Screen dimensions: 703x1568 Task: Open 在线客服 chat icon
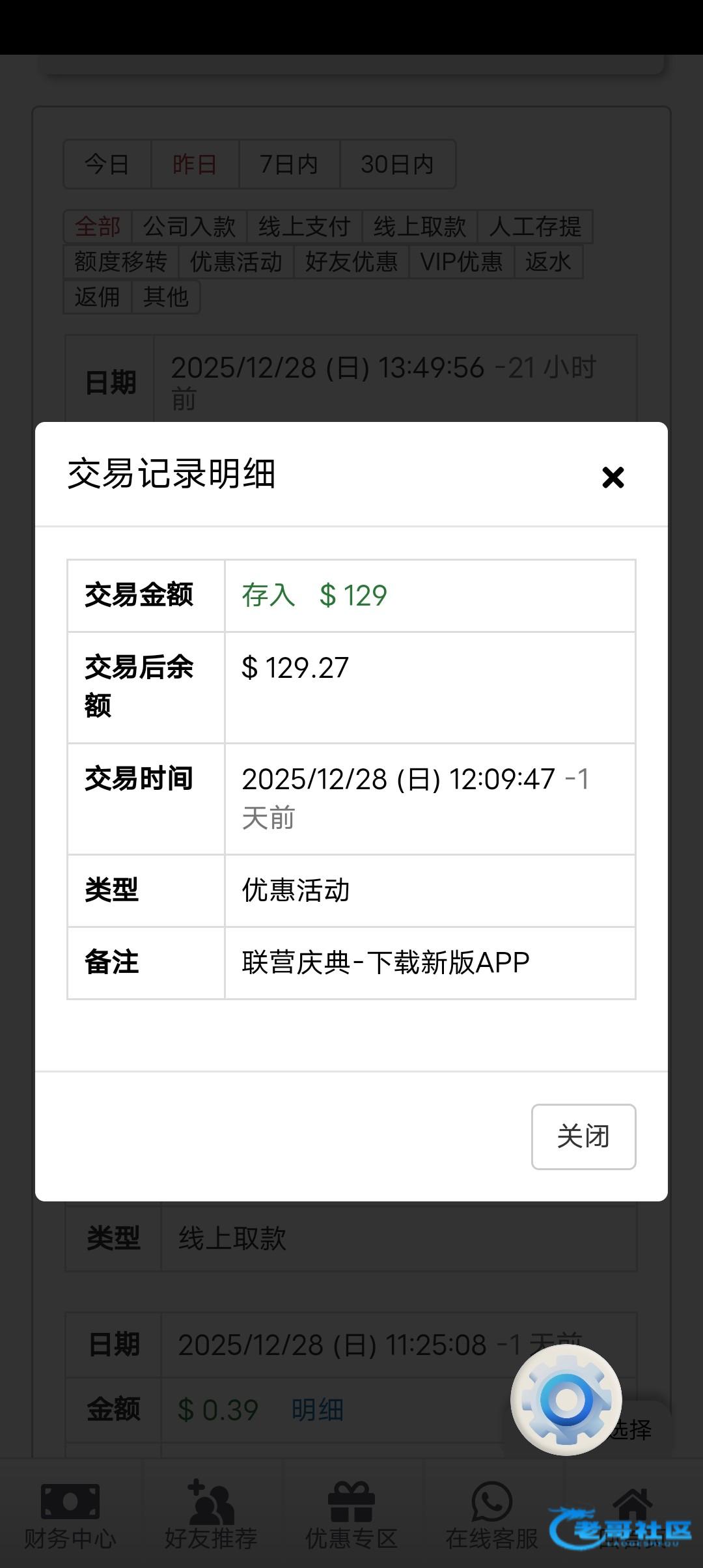tap(491, 1501)
